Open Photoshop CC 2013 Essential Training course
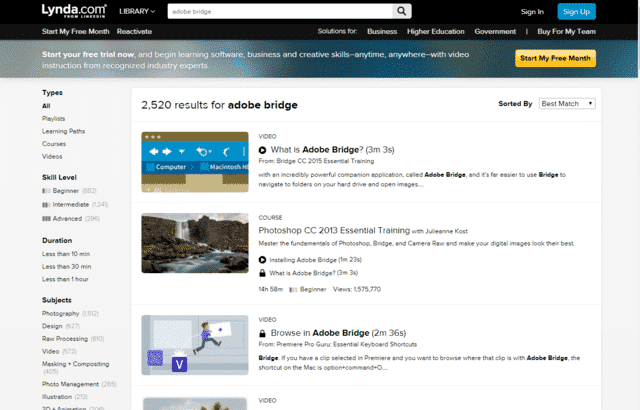640x410 pixels. [x=334, y=230]
